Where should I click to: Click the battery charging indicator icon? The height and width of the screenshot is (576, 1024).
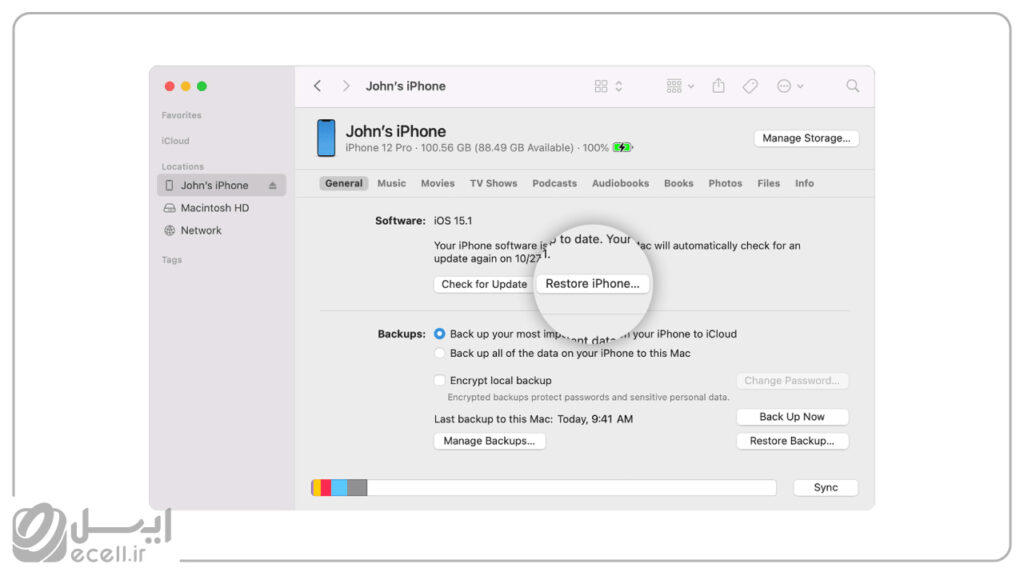622,148
